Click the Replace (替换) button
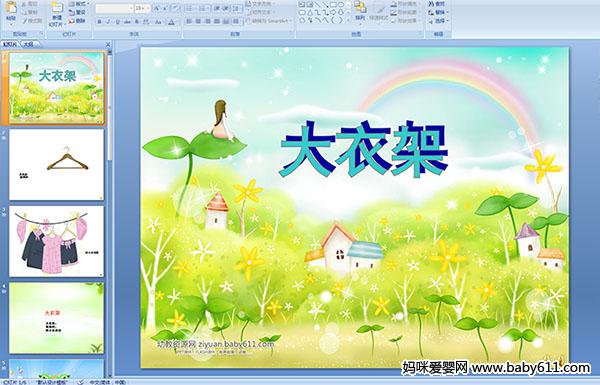The height and width of the screenshot is (385, 600). [x=437, y=12]
